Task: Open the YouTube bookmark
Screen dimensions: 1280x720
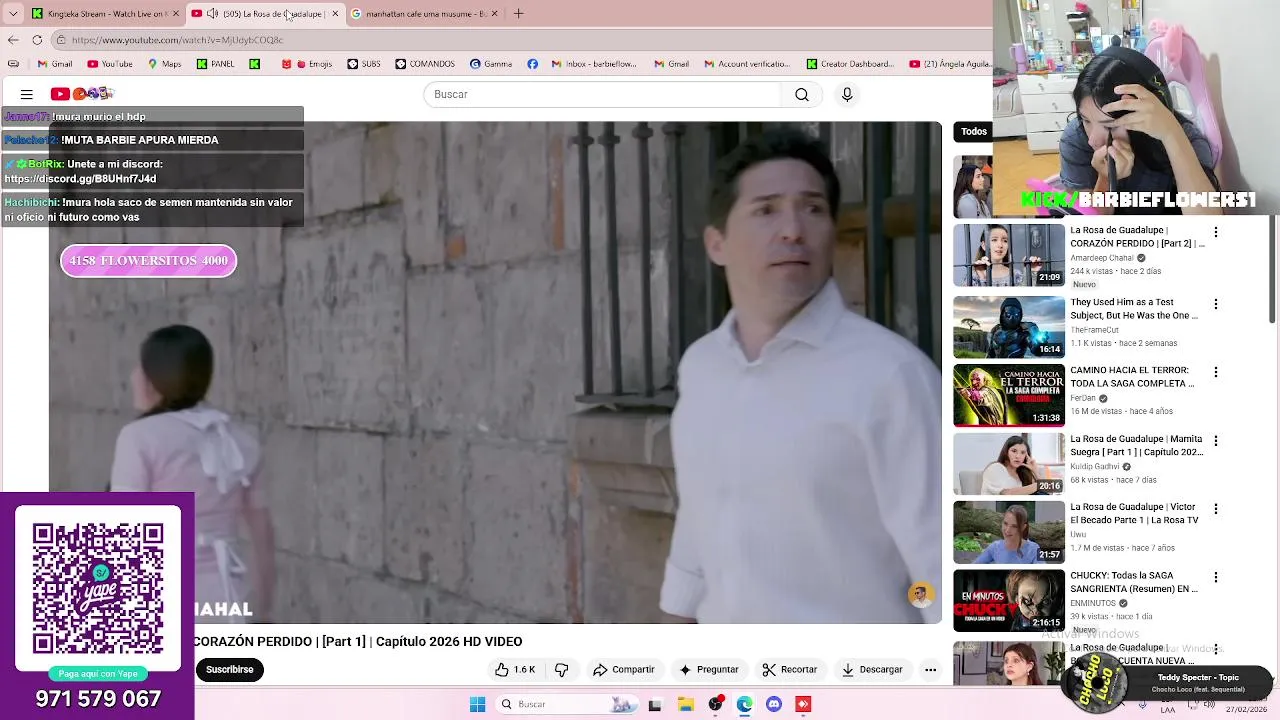Action: point(110,64)
